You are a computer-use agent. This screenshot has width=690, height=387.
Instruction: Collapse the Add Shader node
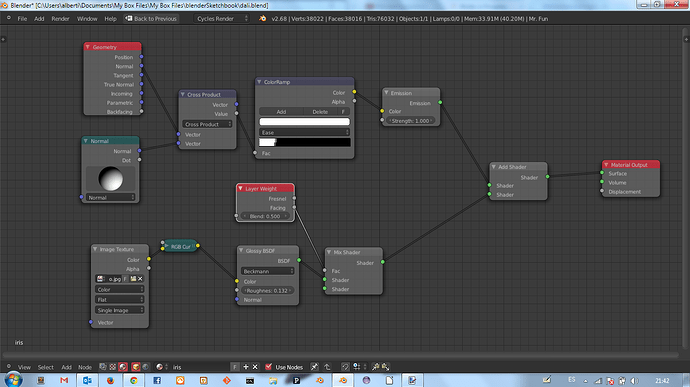494,167
